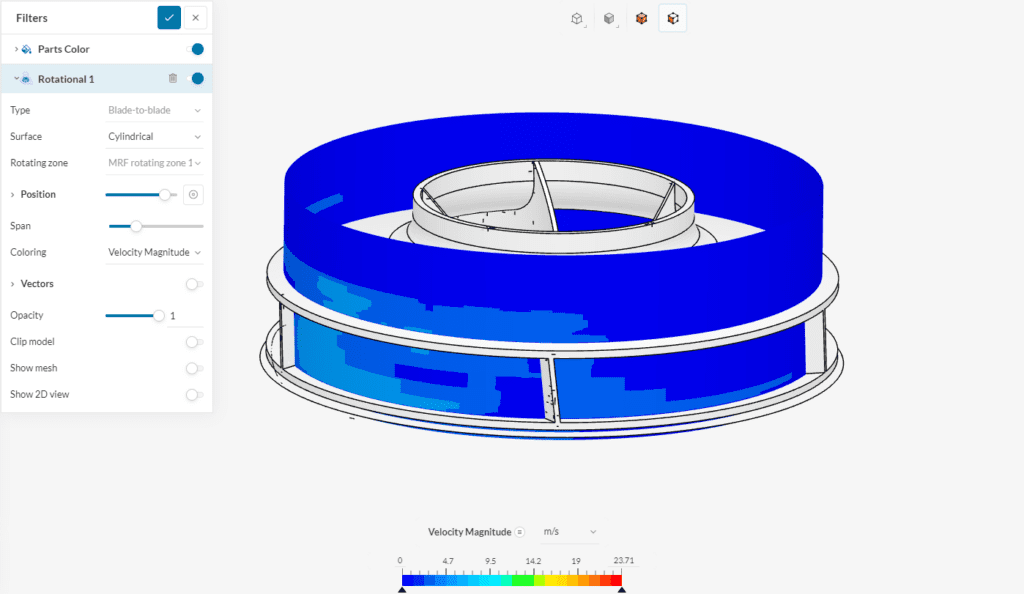
Task: Click the orange mesh display cube icon
Action: (x=641, y=17)
